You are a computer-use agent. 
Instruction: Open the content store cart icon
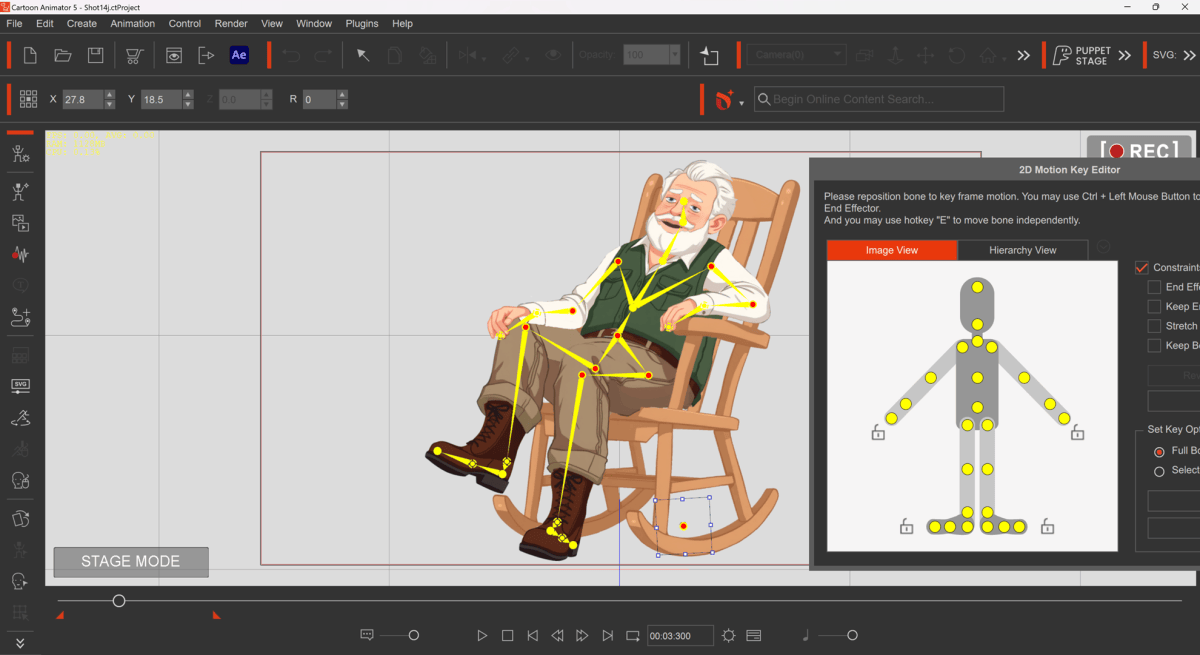coord(133,55)
